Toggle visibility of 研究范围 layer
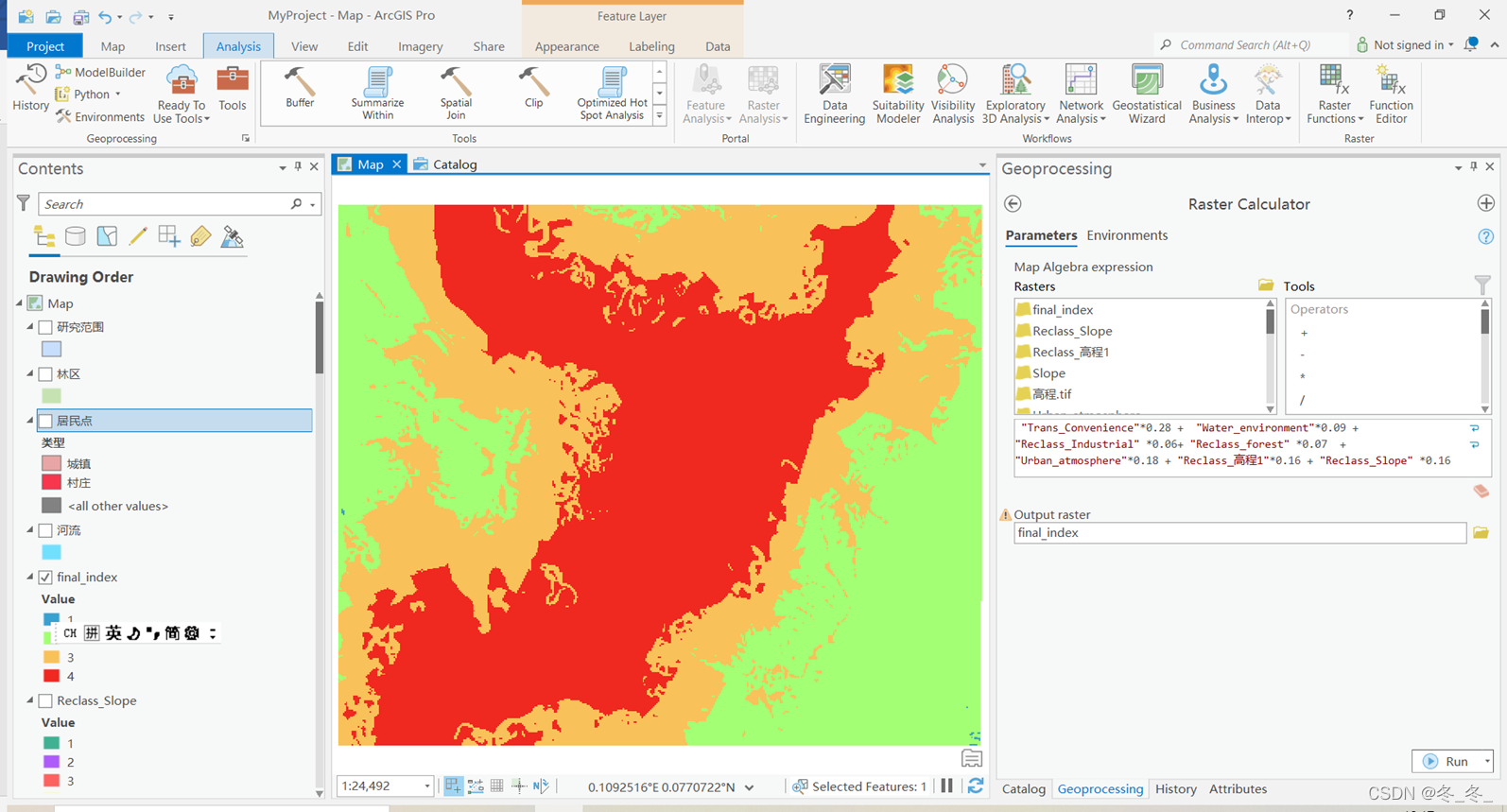The image size is (1507, 812). pos(45,327)
